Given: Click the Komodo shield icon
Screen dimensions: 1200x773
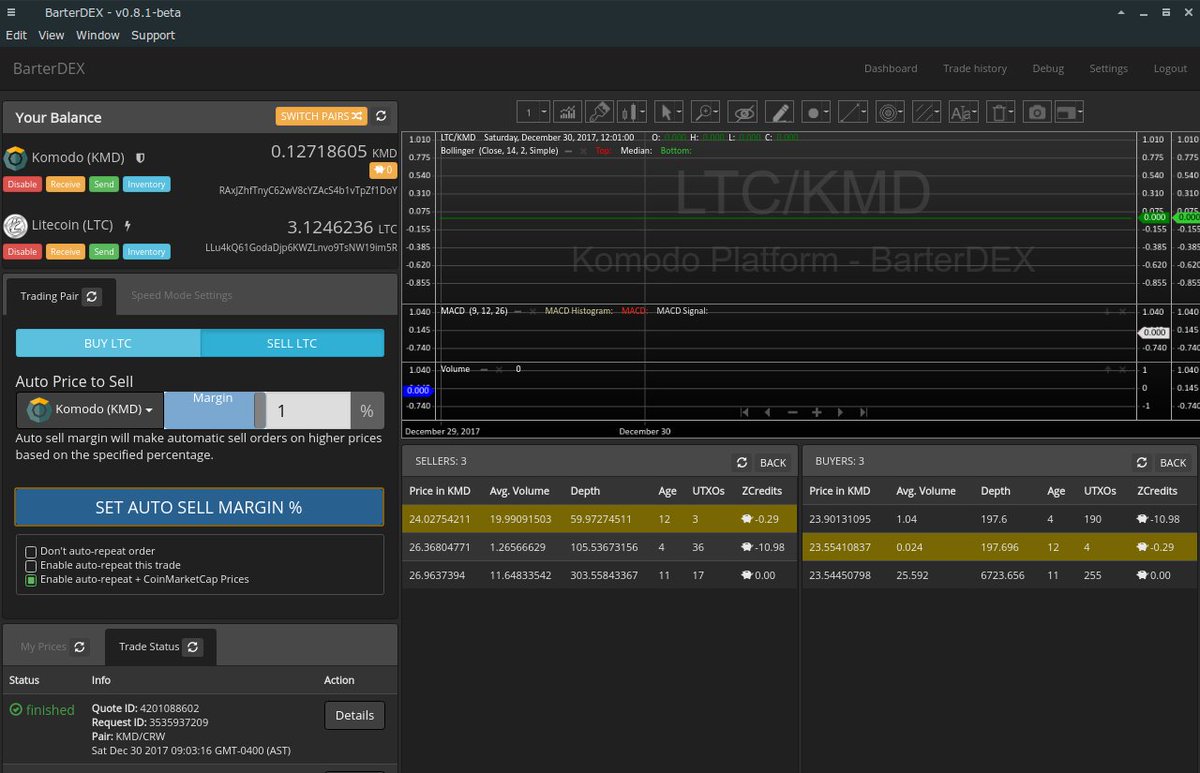Looking at the screenshot, I should pyautogui.click(x=141, y=157).
